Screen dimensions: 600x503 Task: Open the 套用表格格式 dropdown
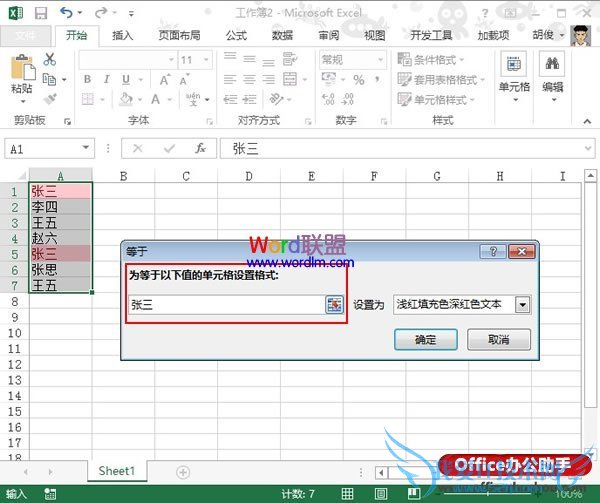tap(441, 80)
